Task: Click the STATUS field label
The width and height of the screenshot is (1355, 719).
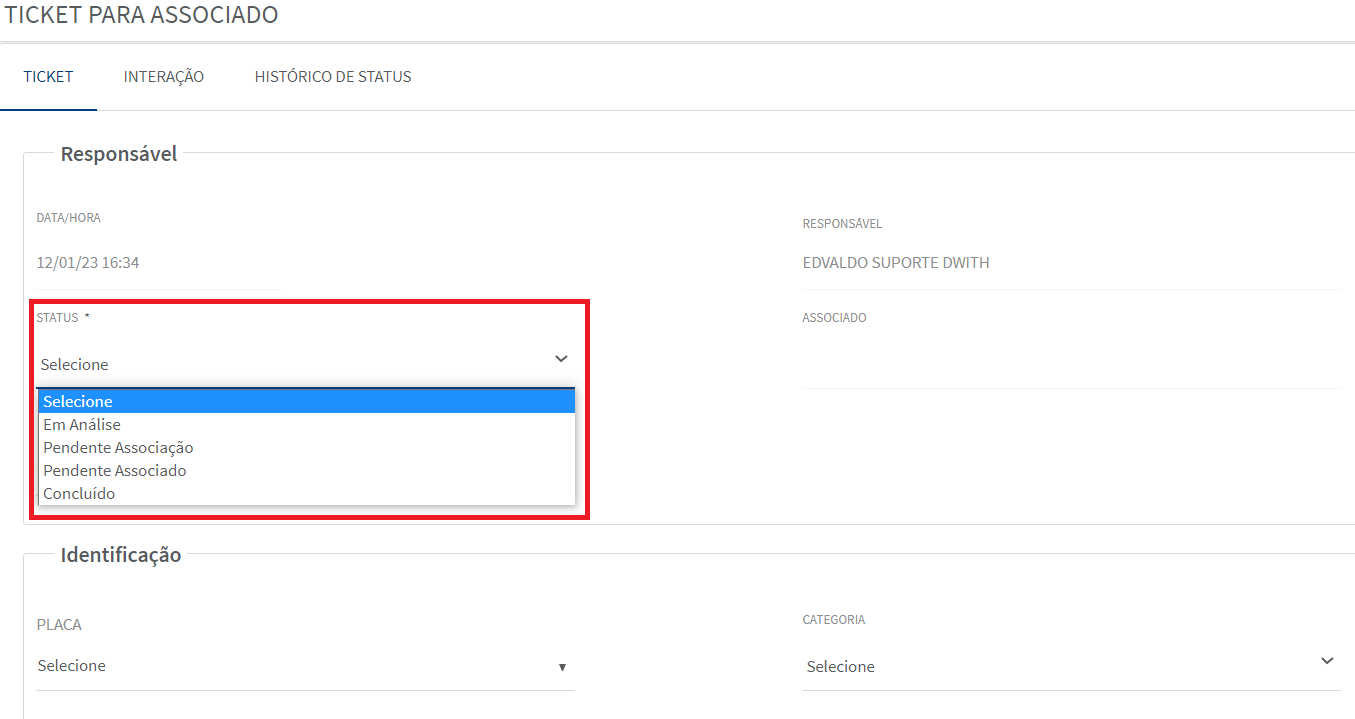Action: coord(58,318)
